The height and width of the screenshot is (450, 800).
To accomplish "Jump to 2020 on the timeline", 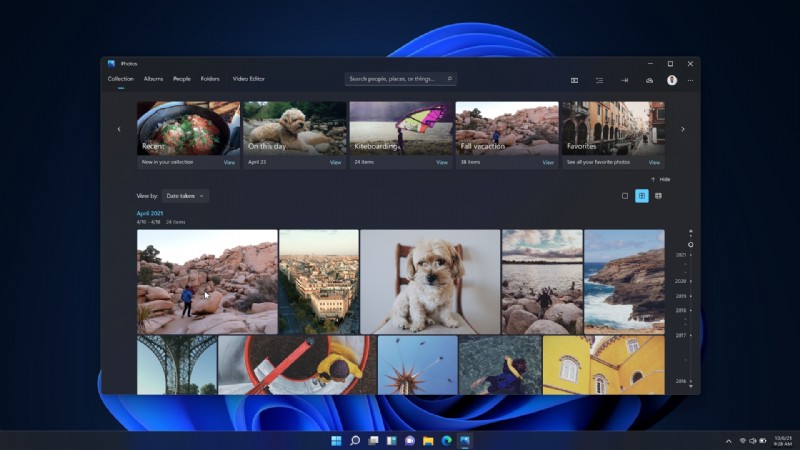I will [x=681, y=281].
